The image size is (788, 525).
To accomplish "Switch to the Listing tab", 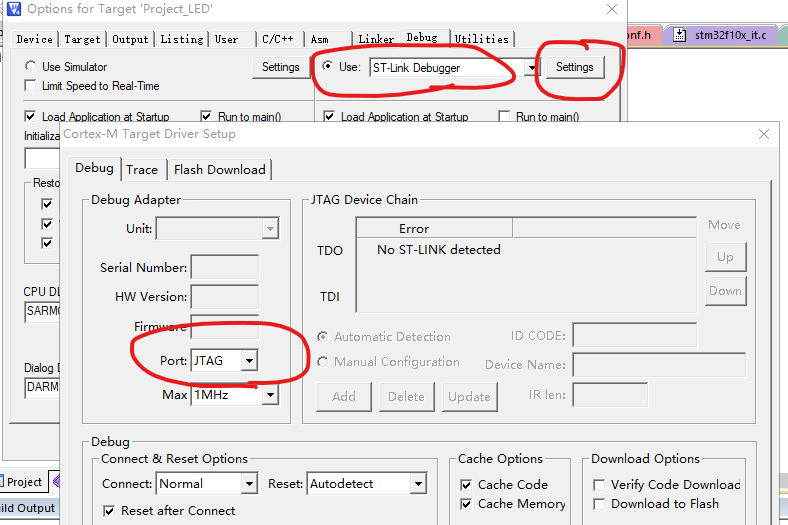I will coord(181,39).
